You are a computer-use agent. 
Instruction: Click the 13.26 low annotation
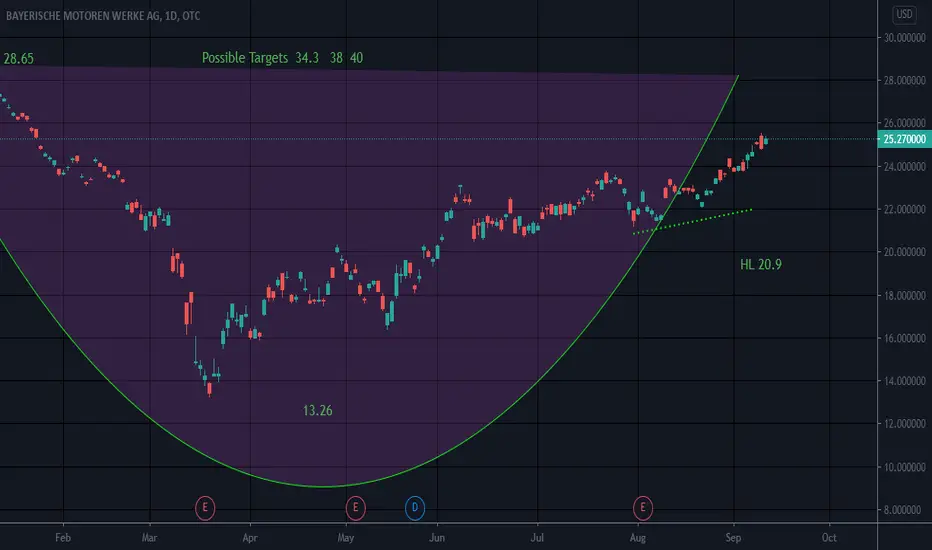[317, 410]
